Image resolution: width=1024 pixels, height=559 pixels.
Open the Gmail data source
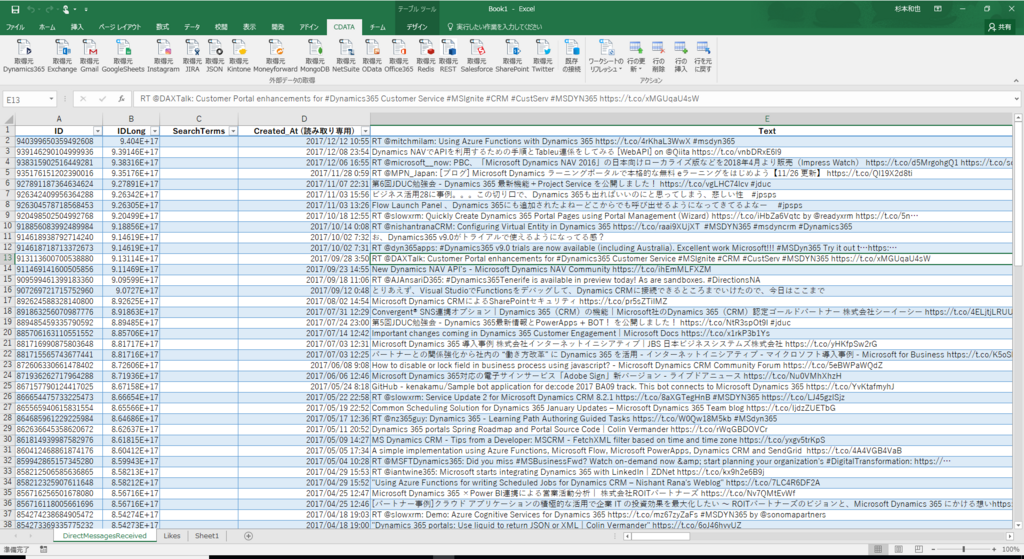pyautogui.click(x=89, y=56)
